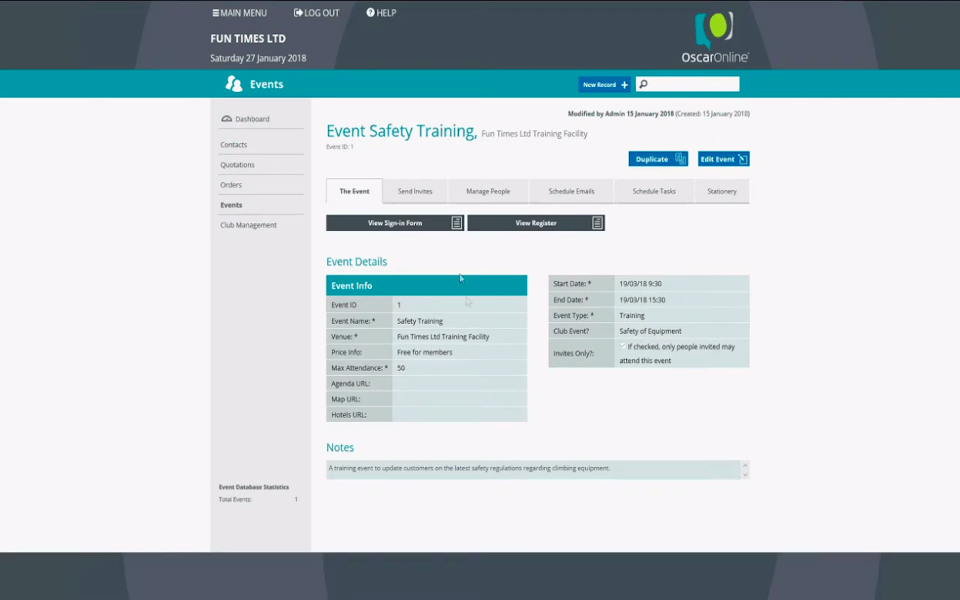Switch to The Event tab
The height and width of the screenshot is (600, 960).
[354, 191]
